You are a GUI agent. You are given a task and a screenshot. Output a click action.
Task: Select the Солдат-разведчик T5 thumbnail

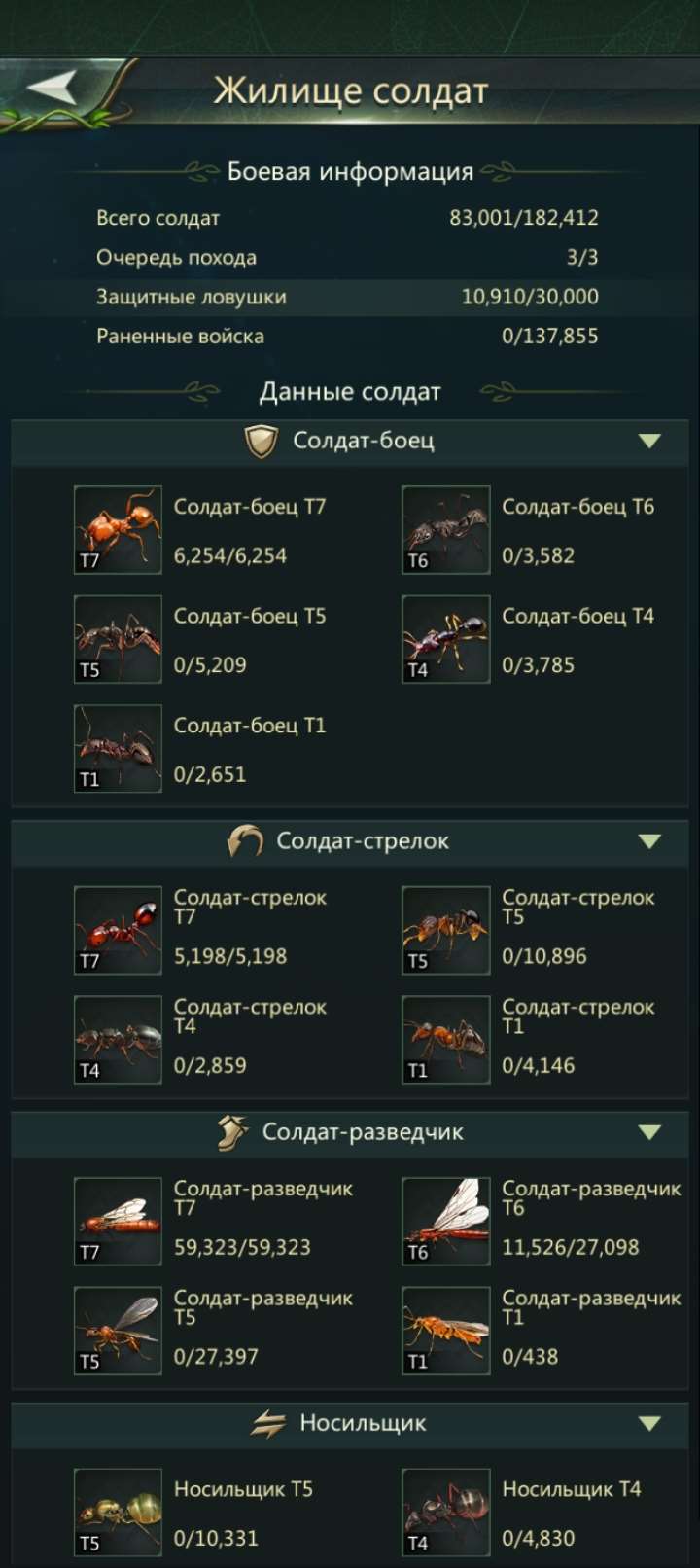pos(117,1331)
